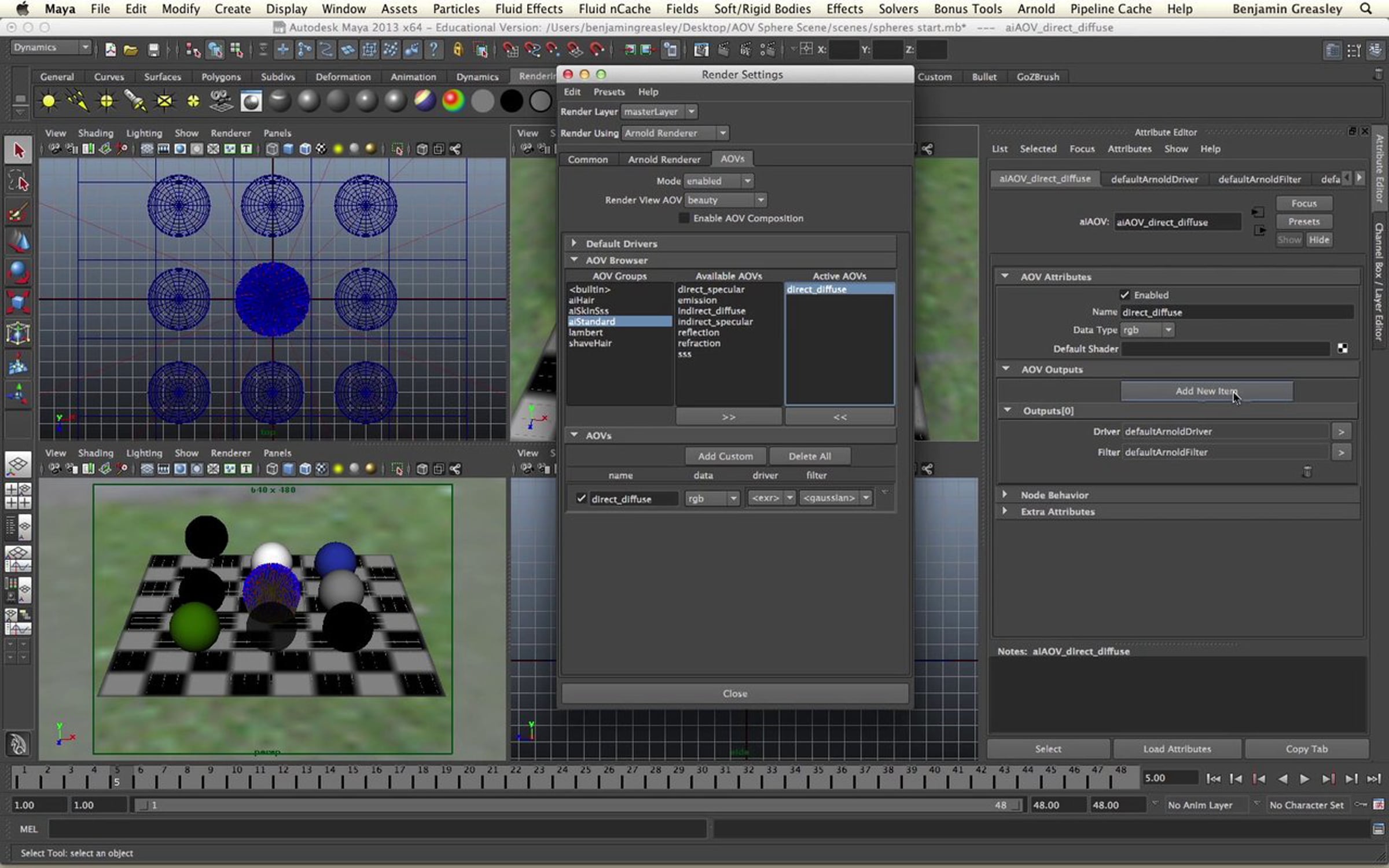This screenshot has width=1389, height=868.
Task: Click the AOV Name field with direct_diffuse
Action: 1237,312
